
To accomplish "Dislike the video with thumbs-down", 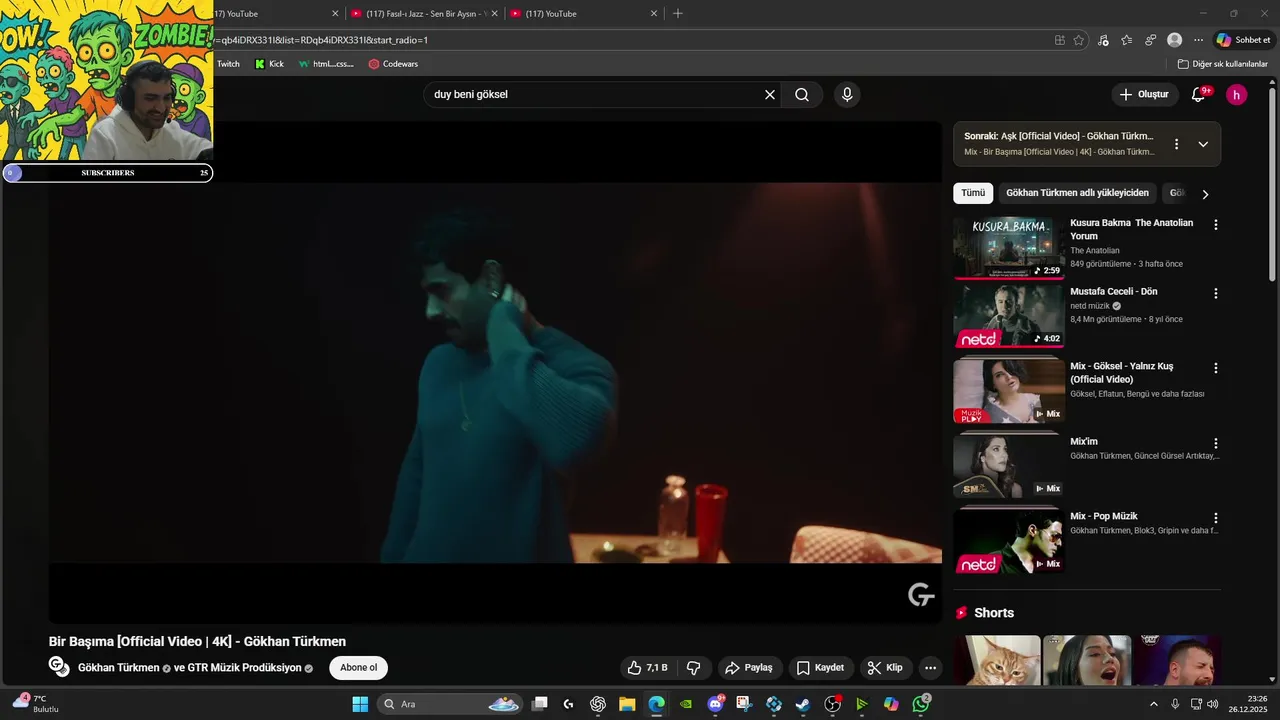I will click(x=693, y=668).
